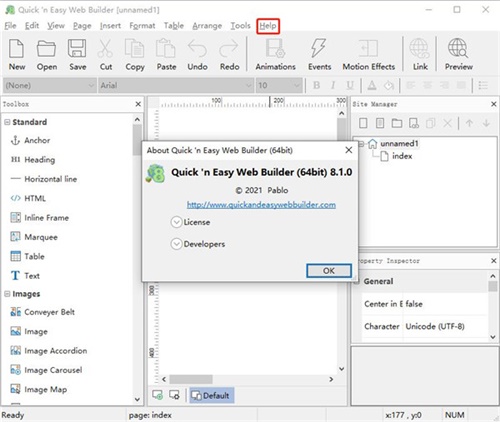Open the Arrange menu
The width and height of the screenshot is (500, 422).
[x=207, y=26]
